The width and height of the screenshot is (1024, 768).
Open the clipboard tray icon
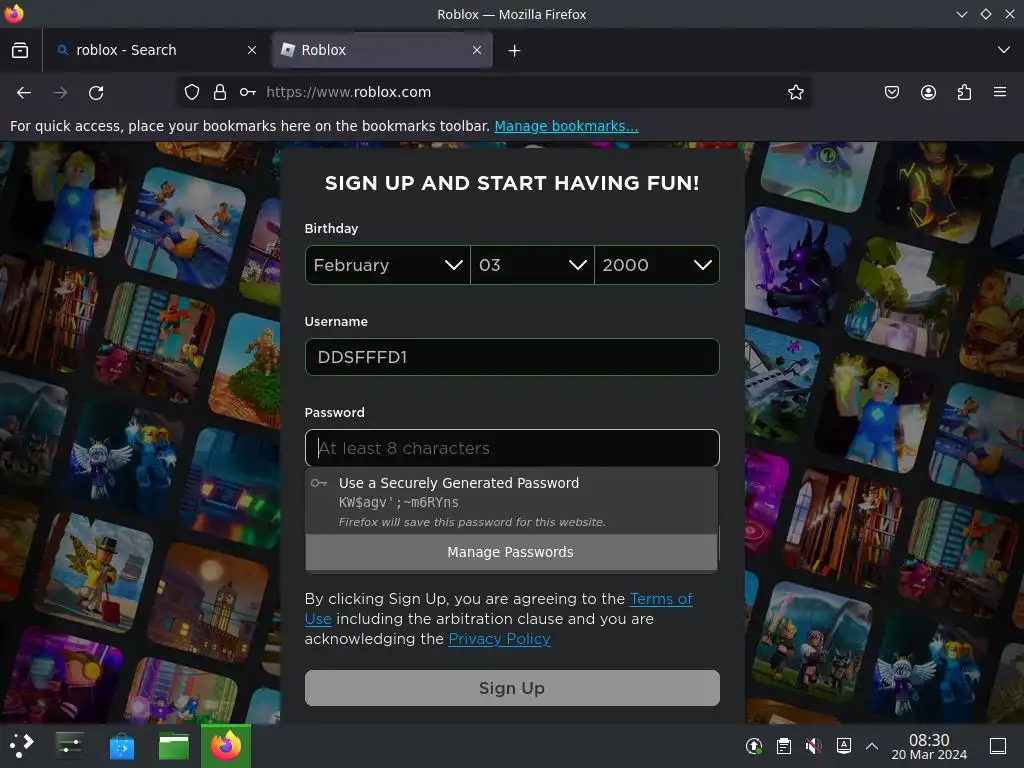pyautogui.click(x=784, y=746)
